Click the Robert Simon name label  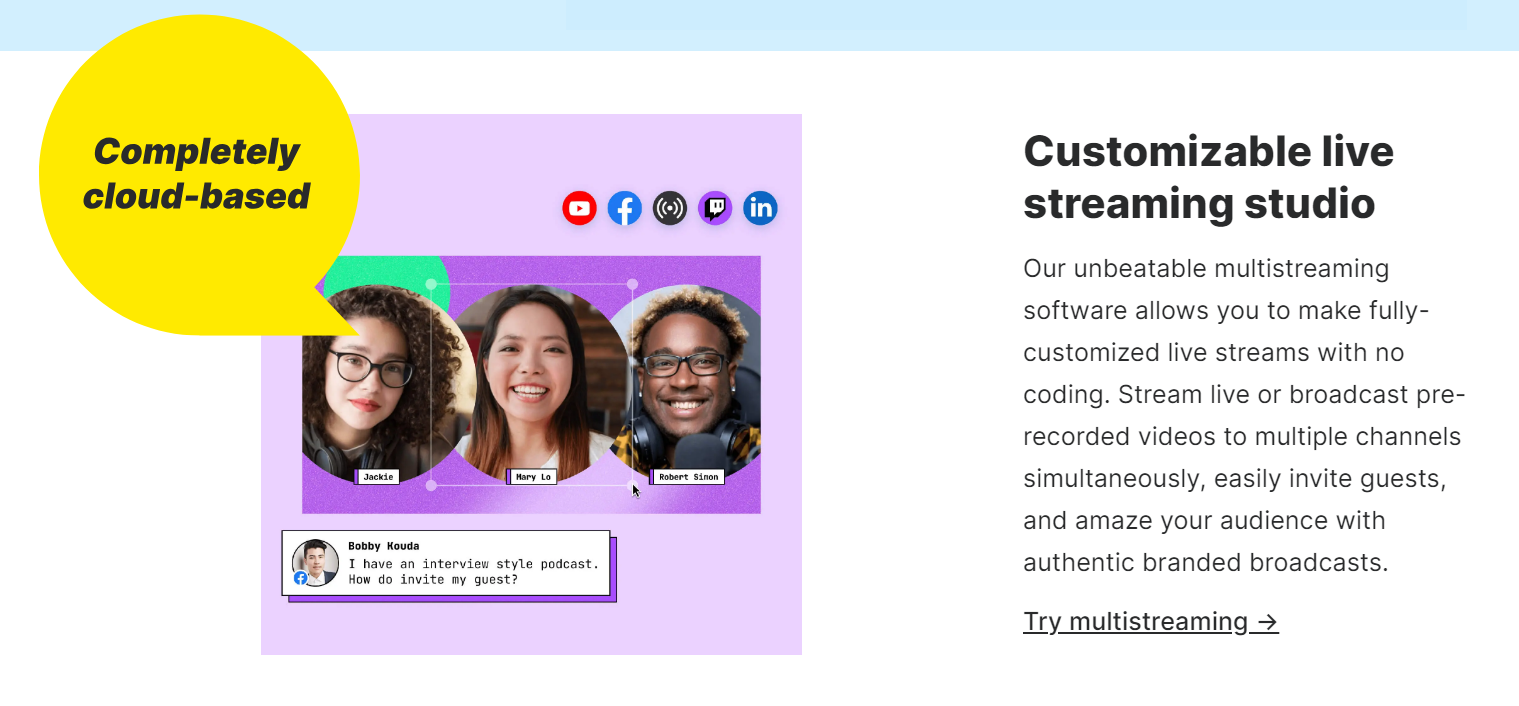[x=688, y=477]
